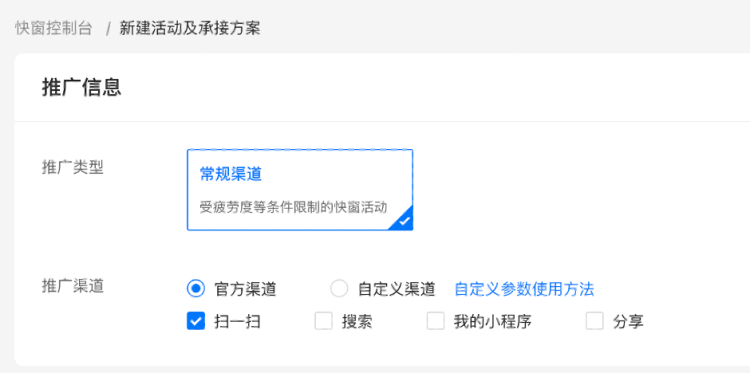Check the 分享 checkbox box
This screenshot has height=373, width=750.
[x=595, y=321]
